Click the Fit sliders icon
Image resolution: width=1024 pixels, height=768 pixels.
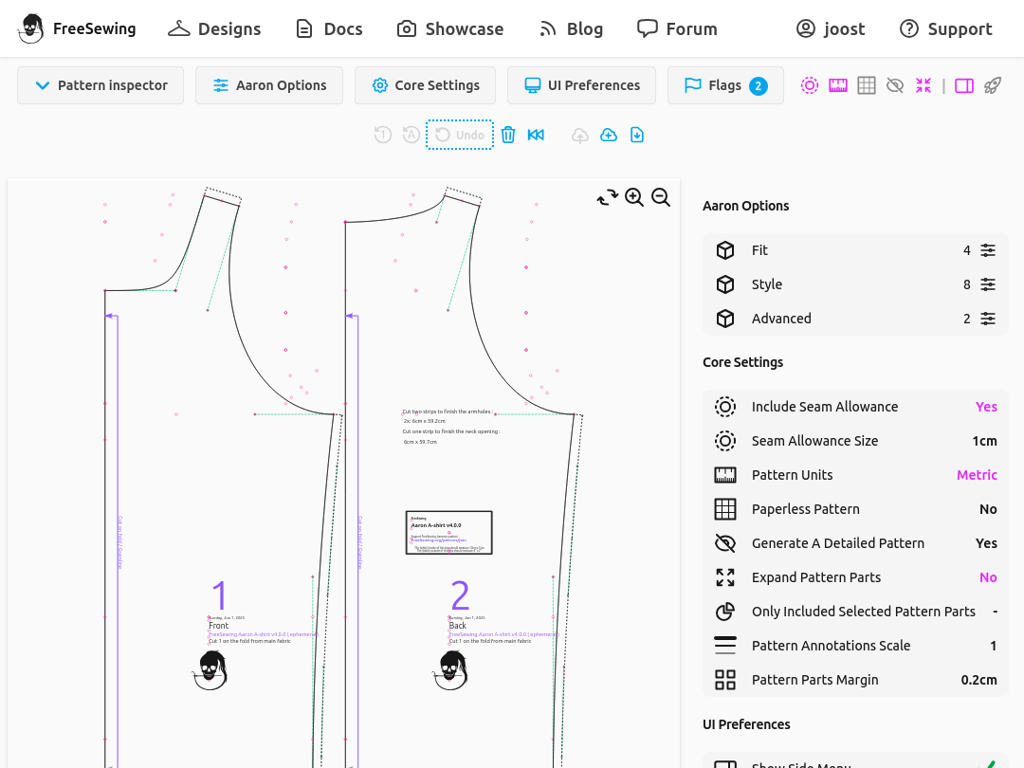988,250
